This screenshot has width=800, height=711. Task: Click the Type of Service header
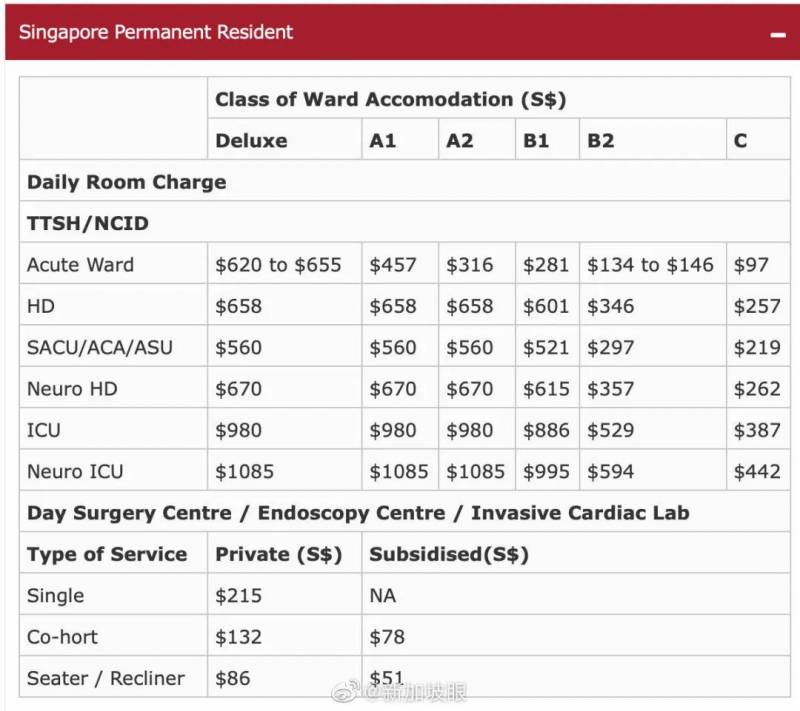click(107, 554)
